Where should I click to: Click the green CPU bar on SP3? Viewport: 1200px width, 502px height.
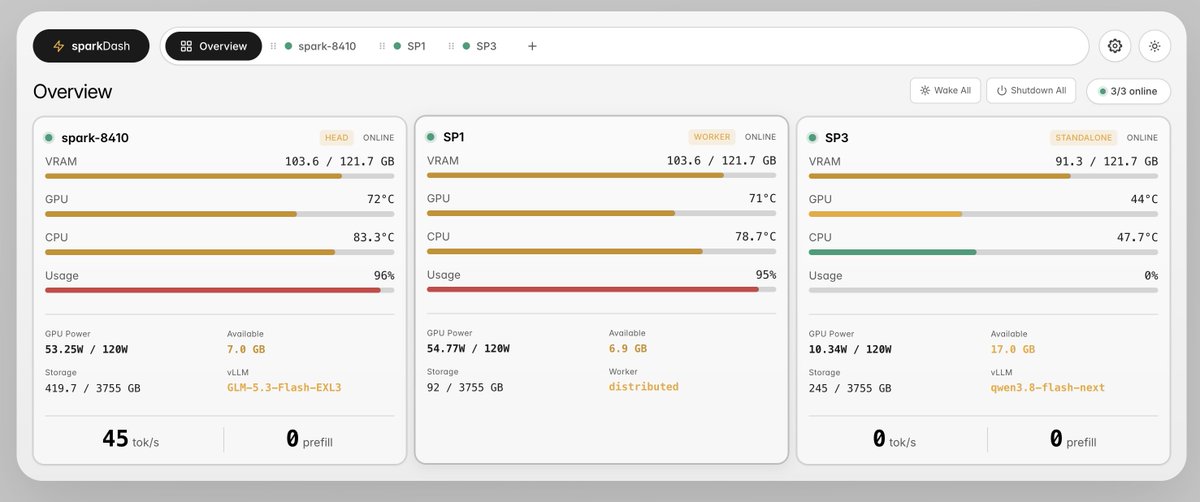984,252
